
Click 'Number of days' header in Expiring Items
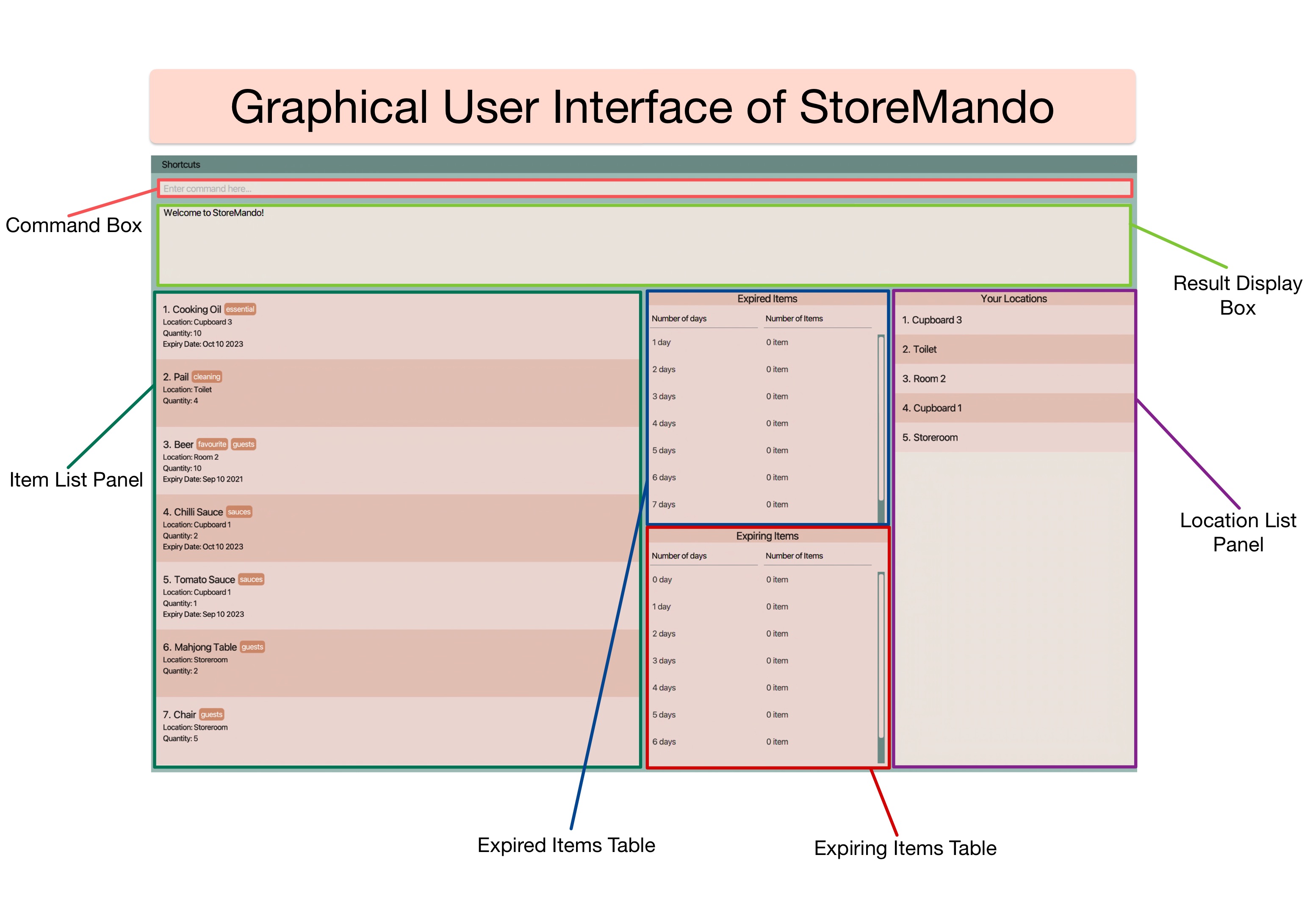tap(679, 556)
